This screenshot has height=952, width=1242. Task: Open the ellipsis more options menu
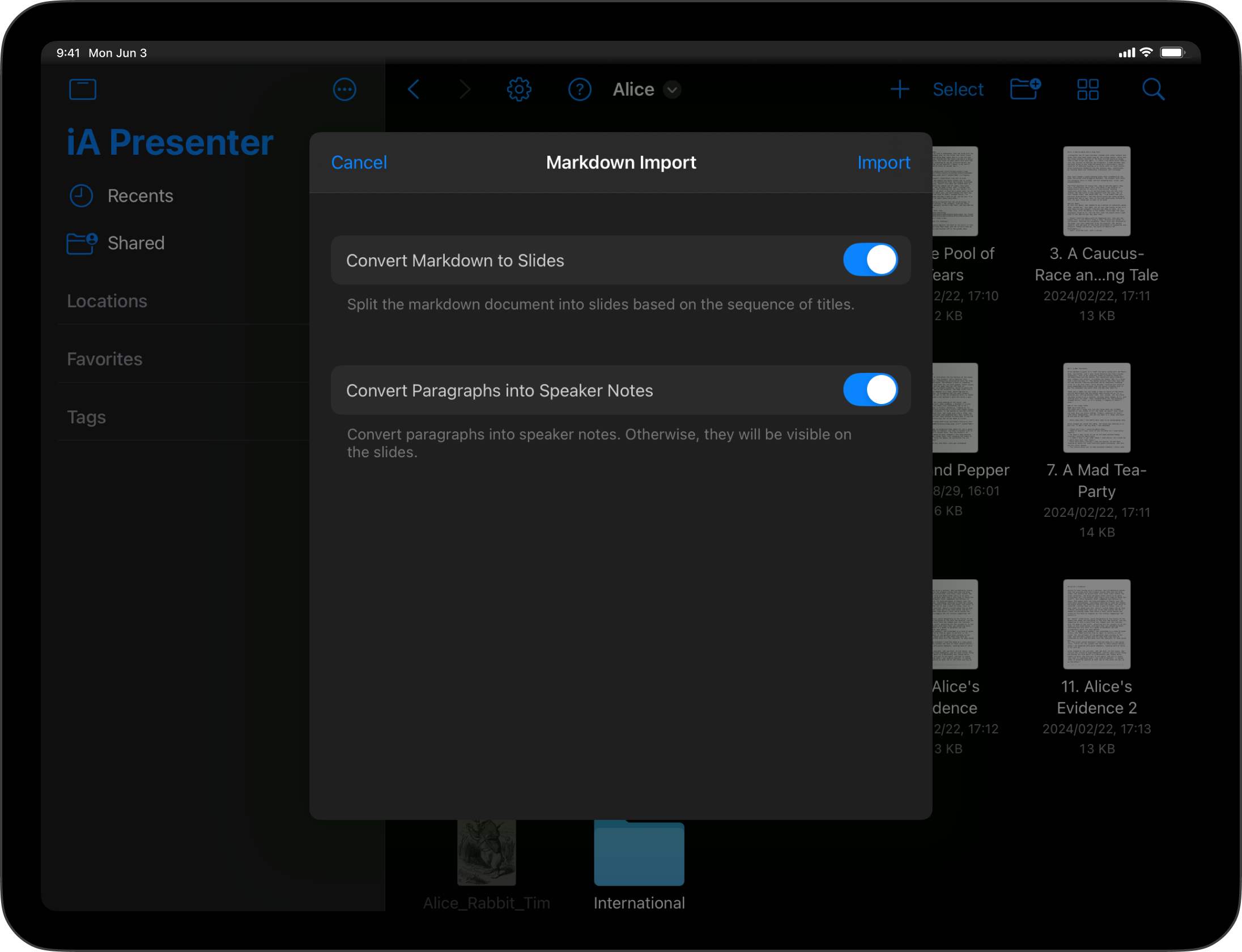(344, 90)
